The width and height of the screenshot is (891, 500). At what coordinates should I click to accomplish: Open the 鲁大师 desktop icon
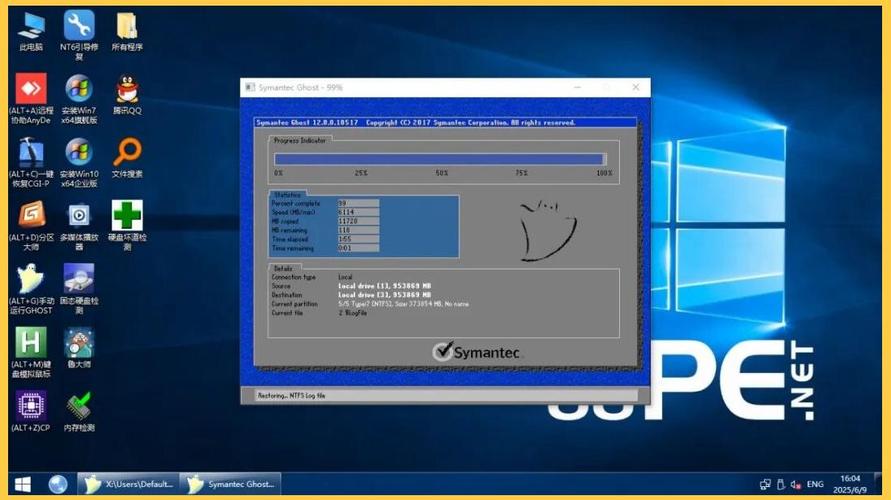click(x=79, y=343)
